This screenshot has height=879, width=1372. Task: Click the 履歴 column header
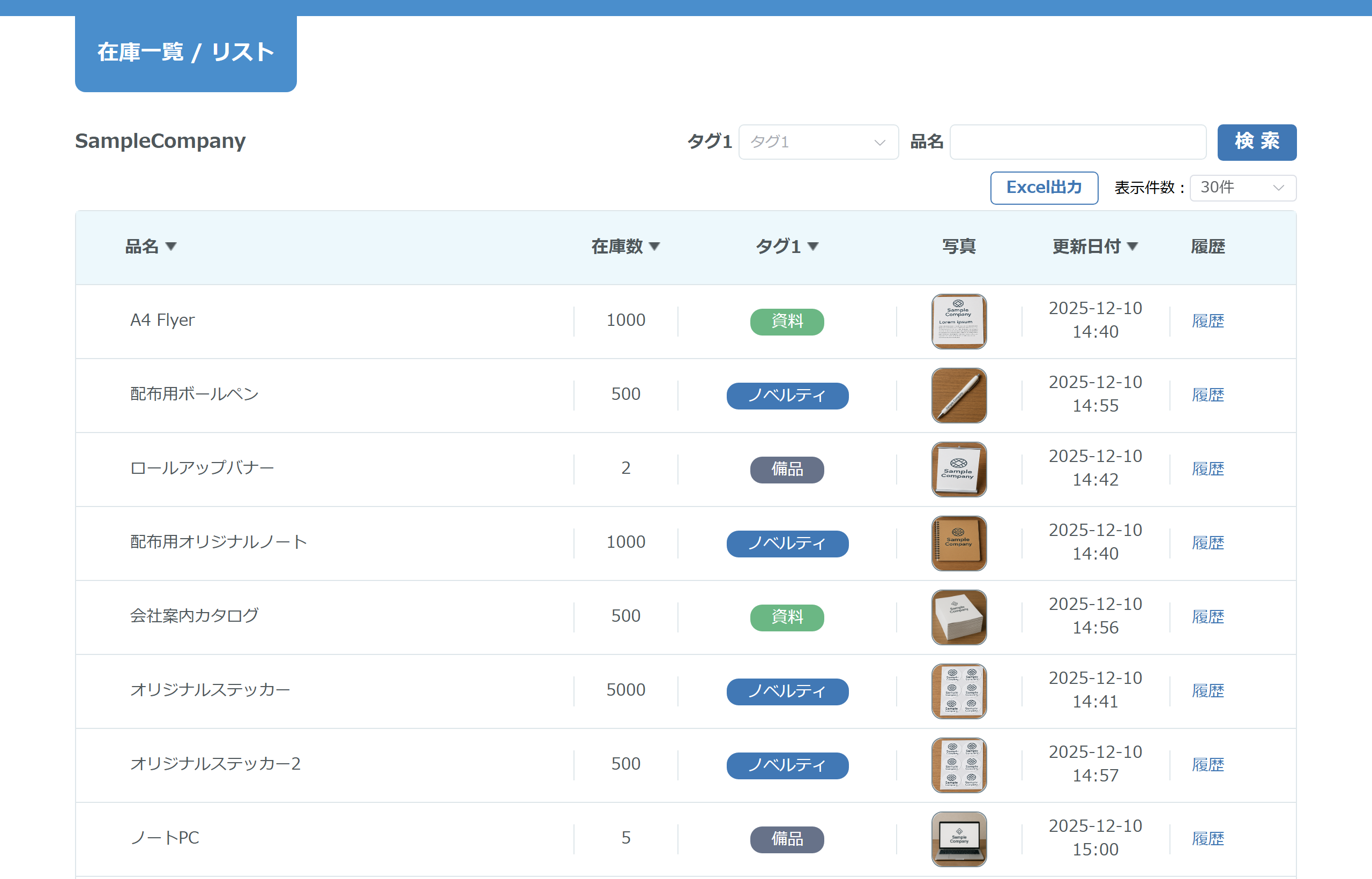(1207, 247)
